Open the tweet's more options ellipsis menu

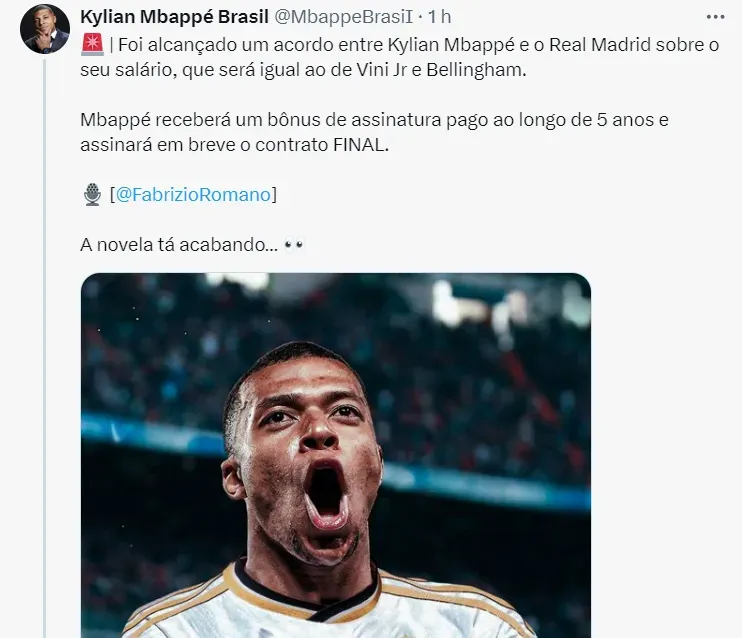pyautogui.click(x=715, y=17)
